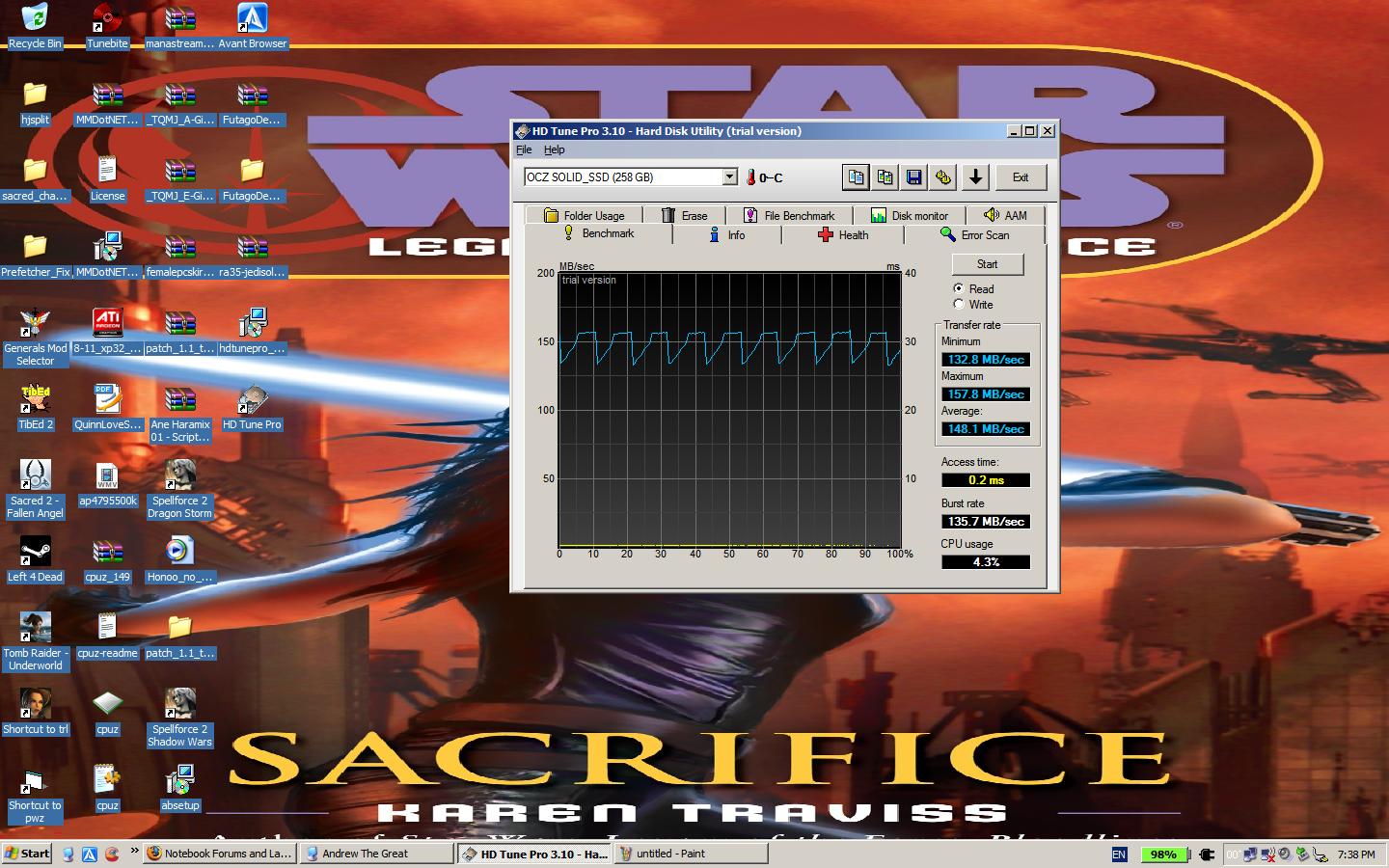Screen dimensions: 1389x868
Task: Open the Windows Start menu
Action: tap(27, 854)
